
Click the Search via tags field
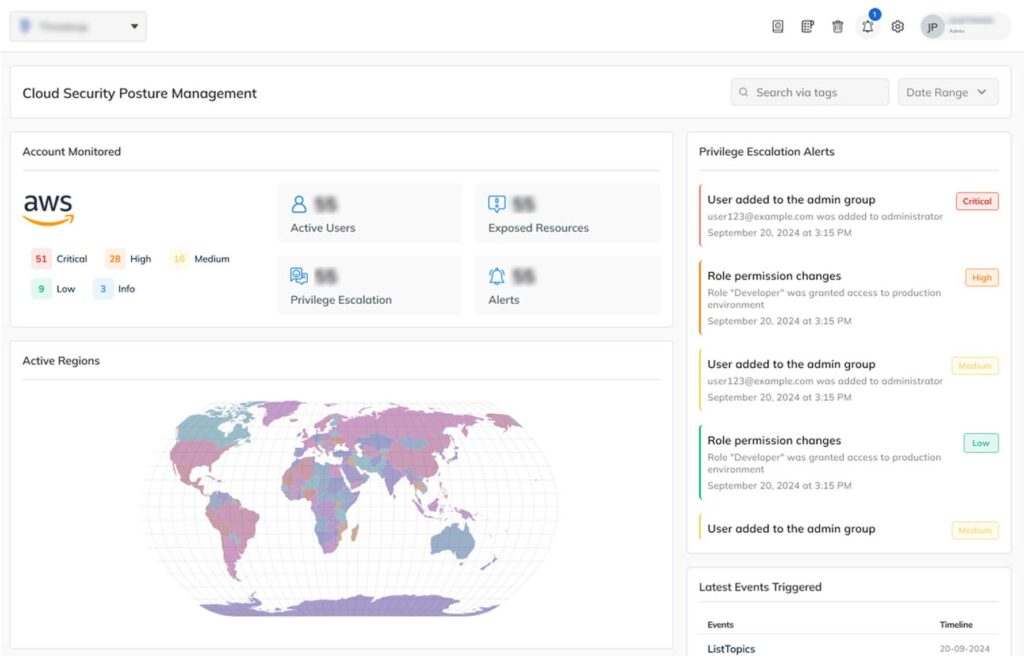[808, 91]
